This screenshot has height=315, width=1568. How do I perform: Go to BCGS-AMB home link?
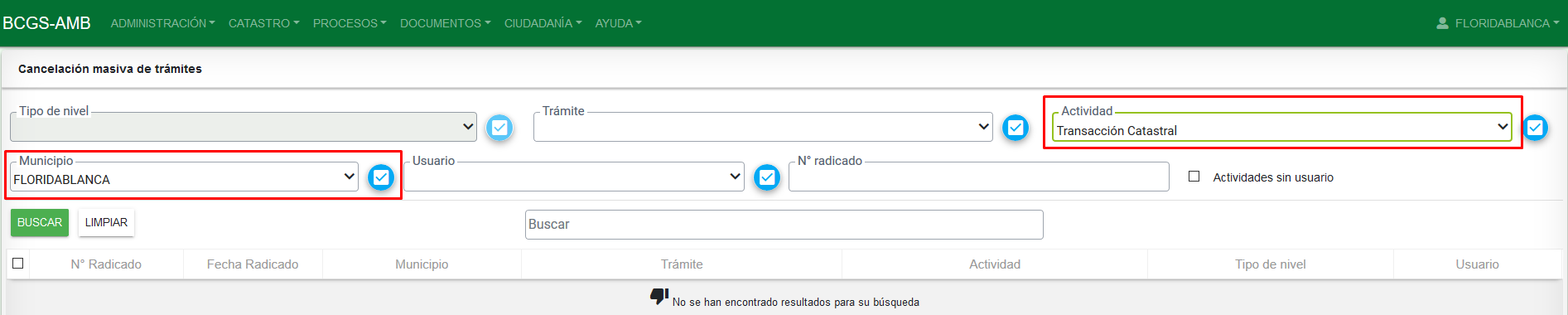click(46, 23)
